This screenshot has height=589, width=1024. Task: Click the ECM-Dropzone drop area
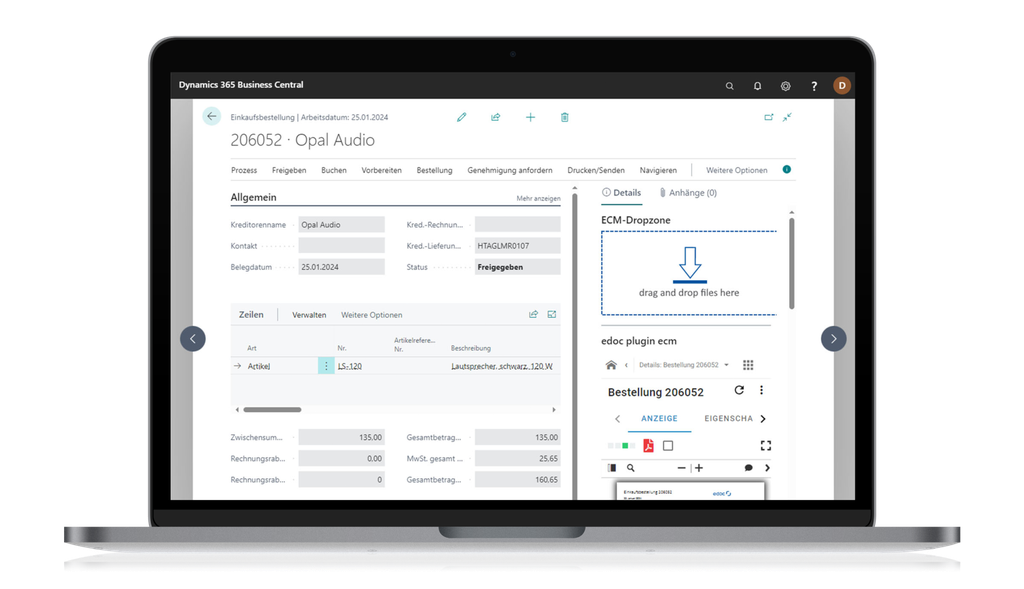(x=689, y=273)
